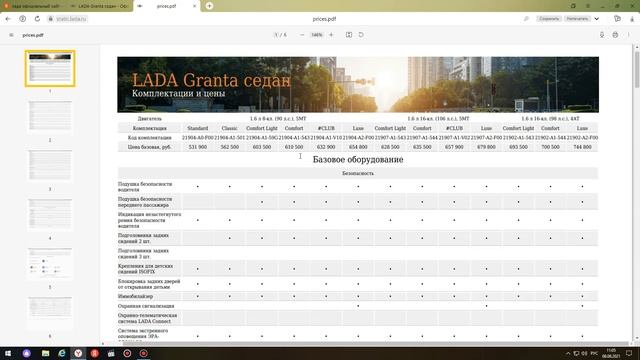Open bookmarks icon in browser toolbar
Image resolution: width=640 pixels, height=360 pixels.
pos(618,19)
